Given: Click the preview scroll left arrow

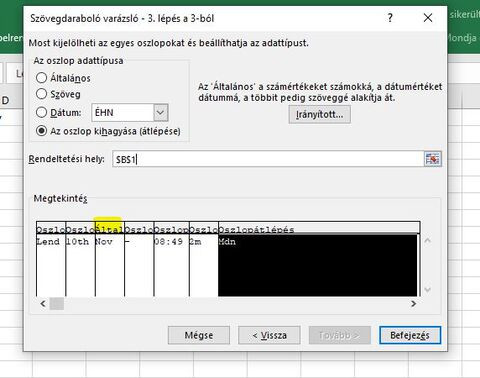Looking at the screenshot, I should tap(43, 304).
